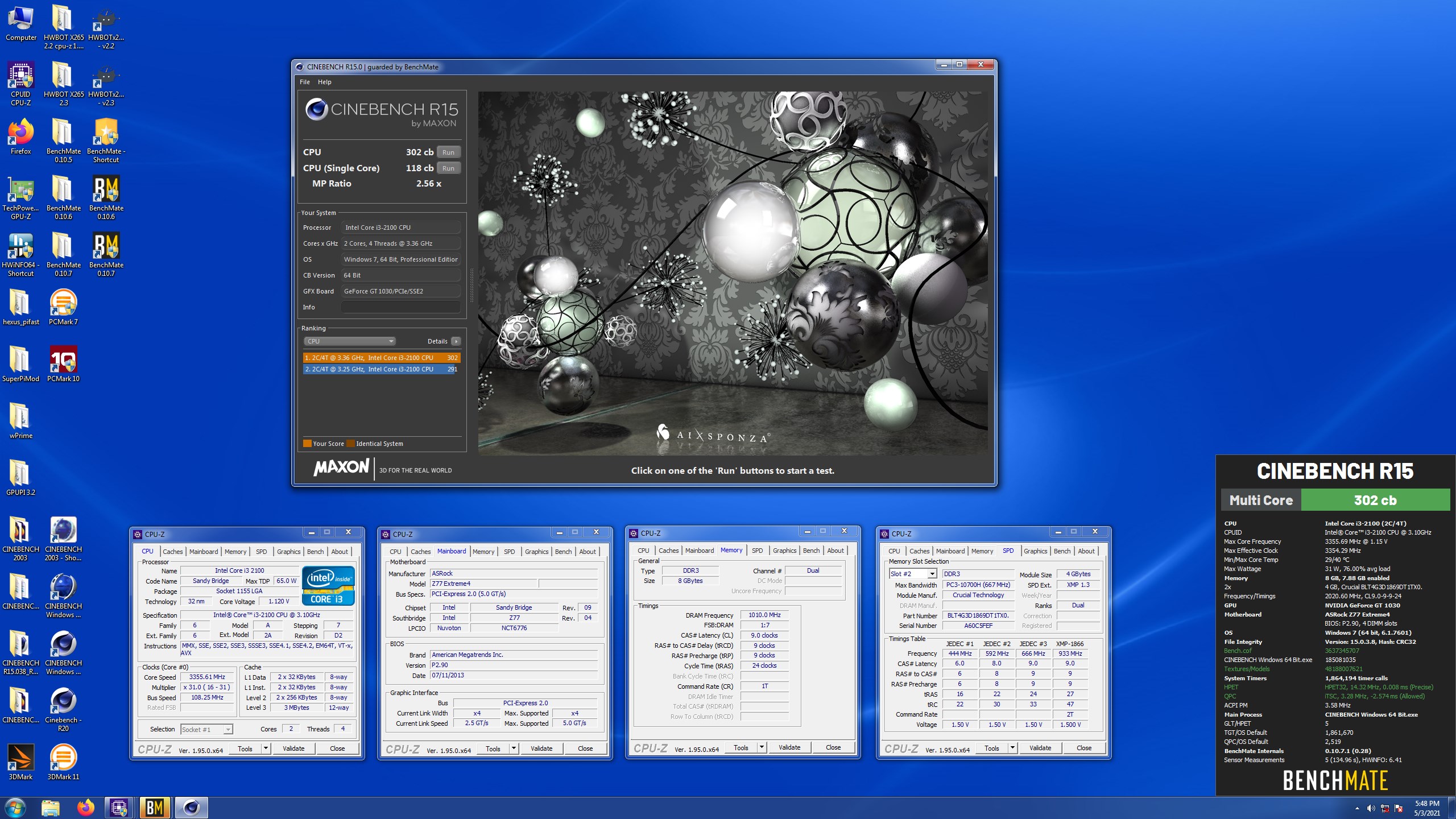Viewport: 1456px width, 819px height.
Task: Open the HWBOTx2 v2.3 desktop shortcut
Action: point(106,84)
